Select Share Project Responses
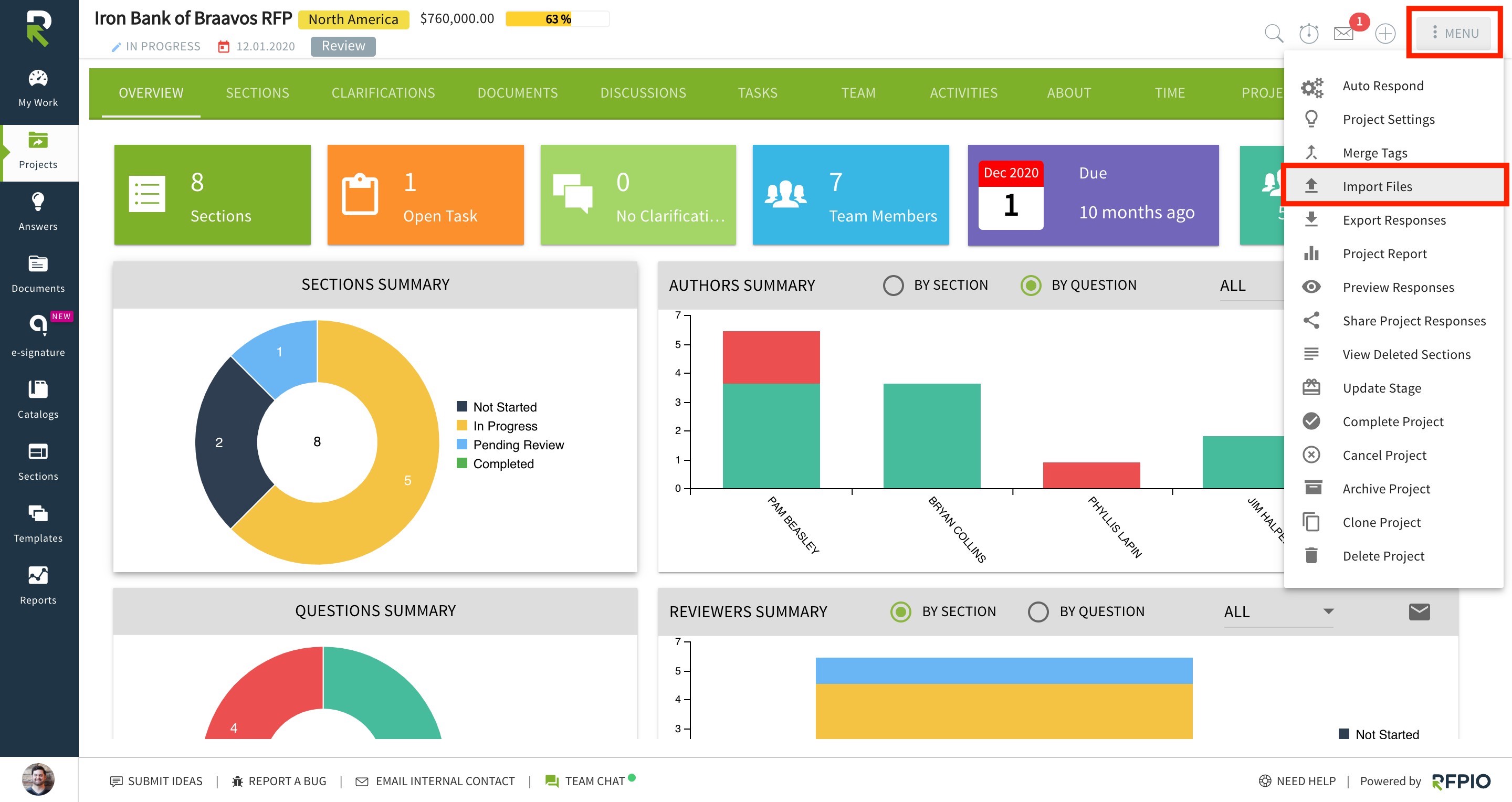Image resolution: width=1512 pixels, height=802 pixels. click(x=1393, y=321)
